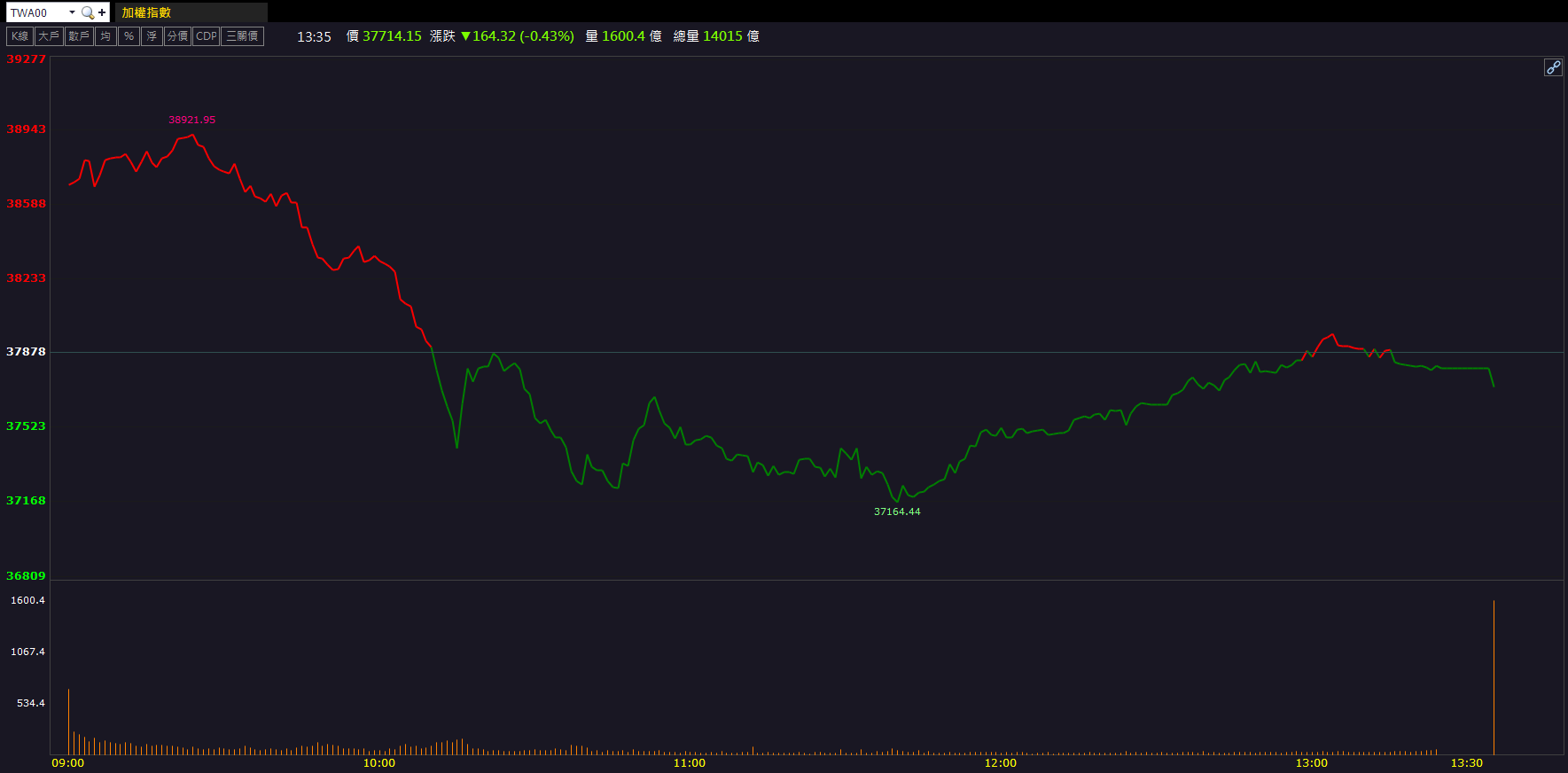Click the low price label 37164.44

click(x=897, y=511)
